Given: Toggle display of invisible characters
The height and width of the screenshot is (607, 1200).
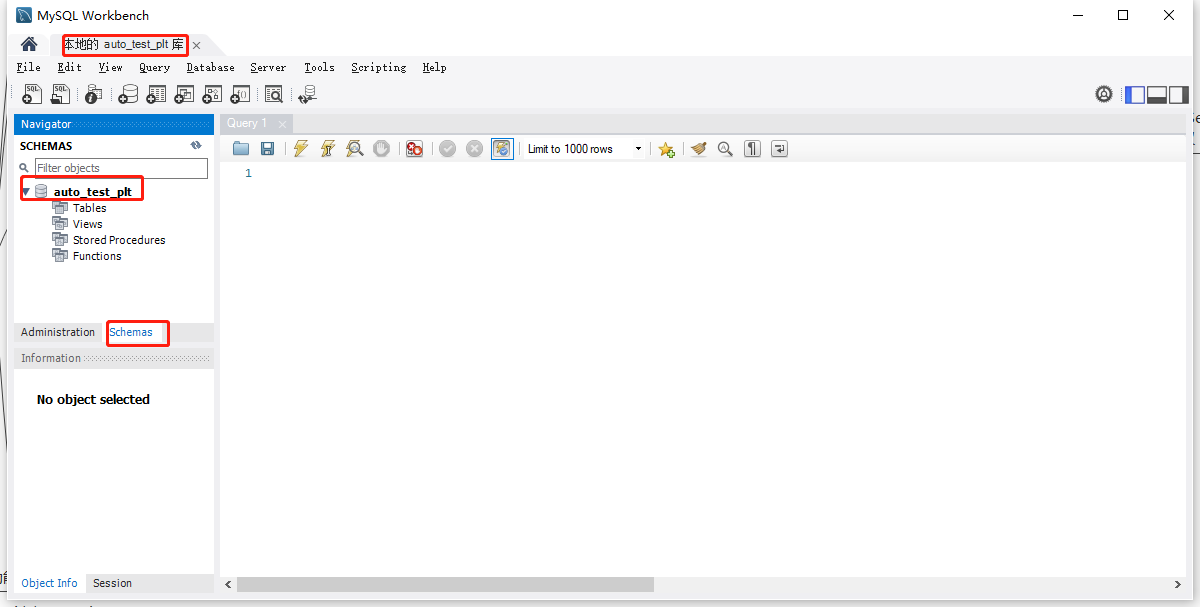Looking at the screenshot, I should 753,149.
